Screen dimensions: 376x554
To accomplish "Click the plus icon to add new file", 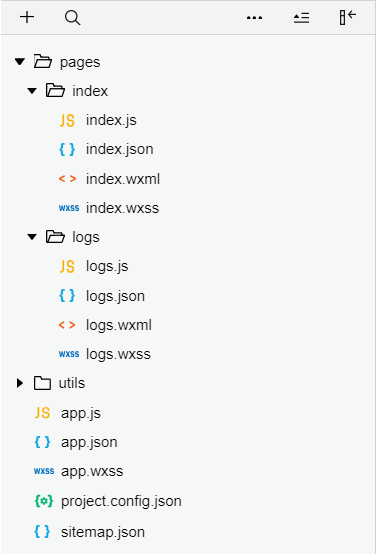I will (x=27, y=17).
